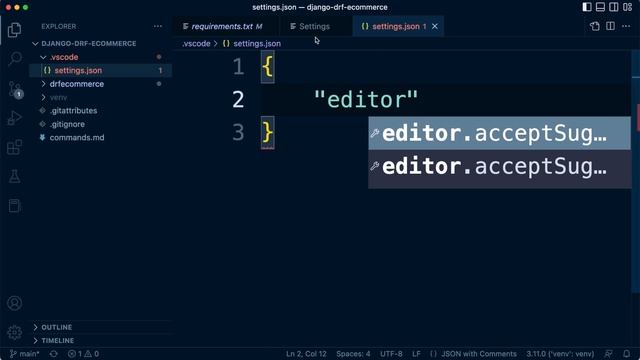Toggle bottom panel layout icon
640x360 pixels.
(x=600, y=7)
